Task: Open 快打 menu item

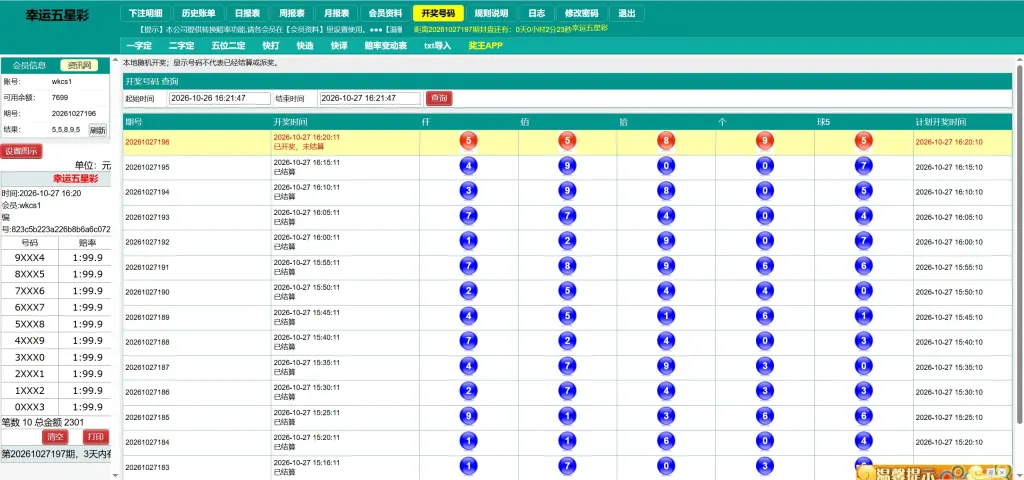Action: [270, 46]
